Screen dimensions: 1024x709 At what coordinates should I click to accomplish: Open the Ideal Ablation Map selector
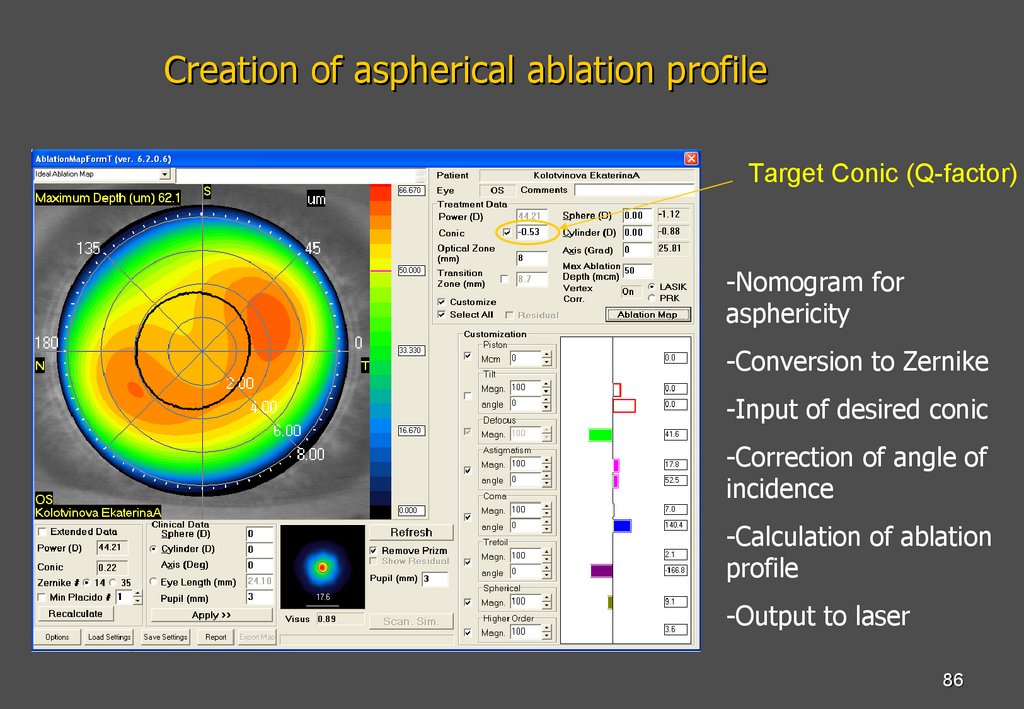tap(165, 174)
